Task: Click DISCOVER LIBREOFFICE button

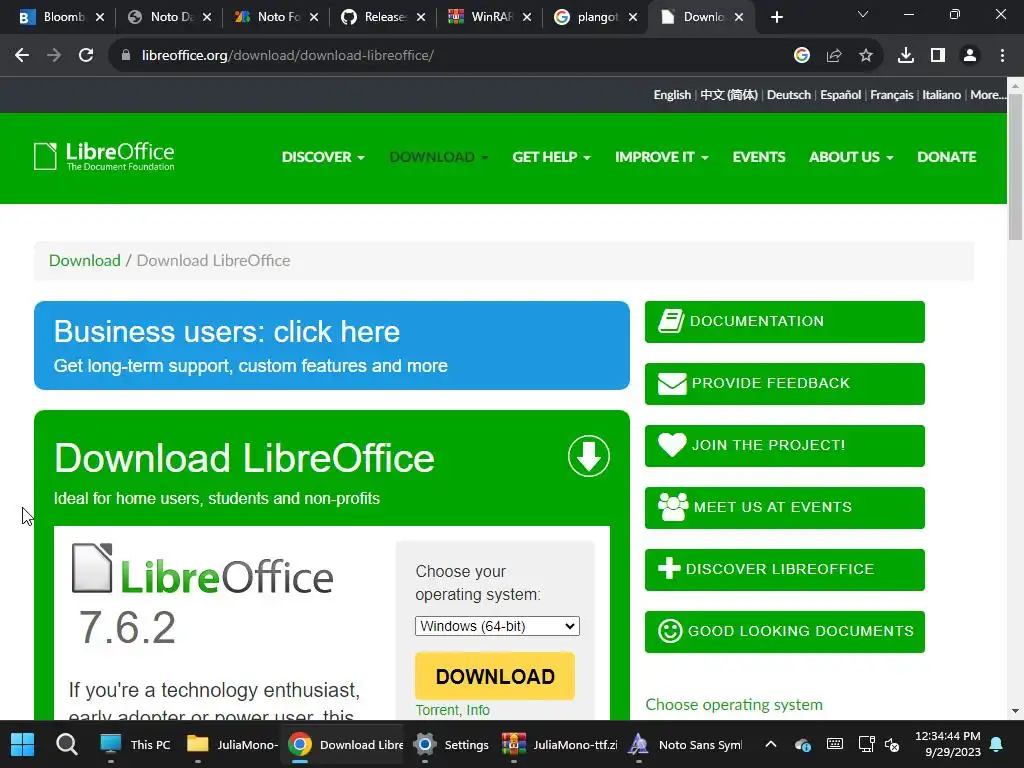Action: 784,569
